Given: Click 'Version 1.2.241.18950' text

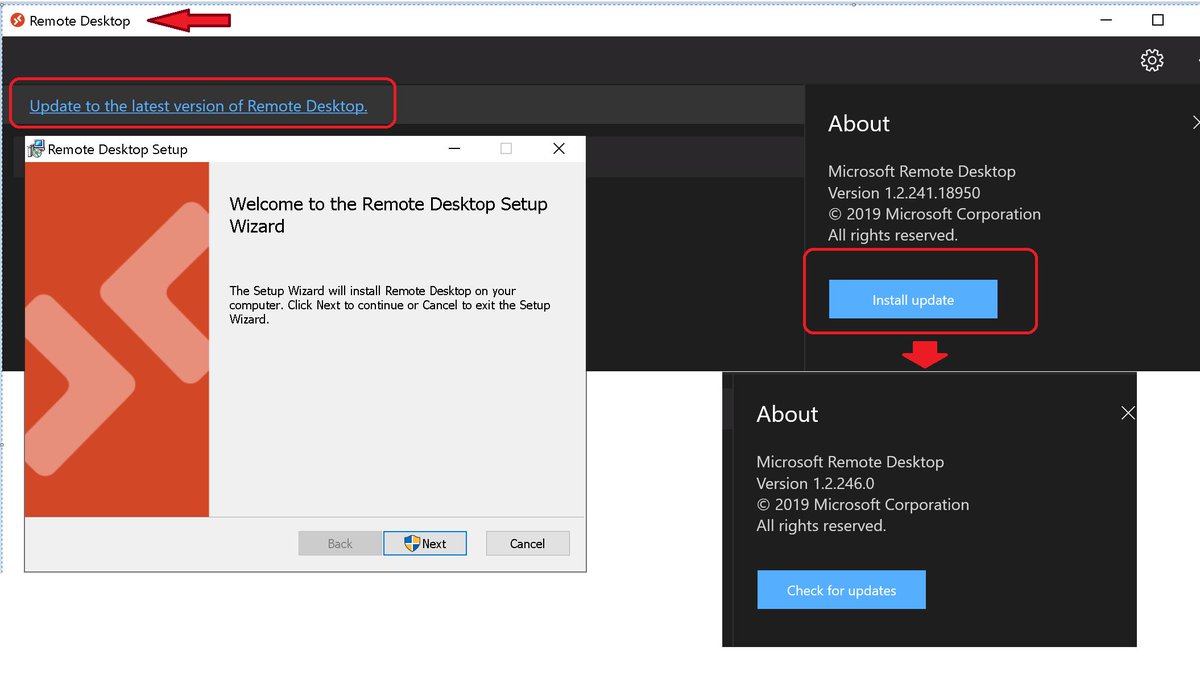Looking at the screenshot, I should (904, 193).
